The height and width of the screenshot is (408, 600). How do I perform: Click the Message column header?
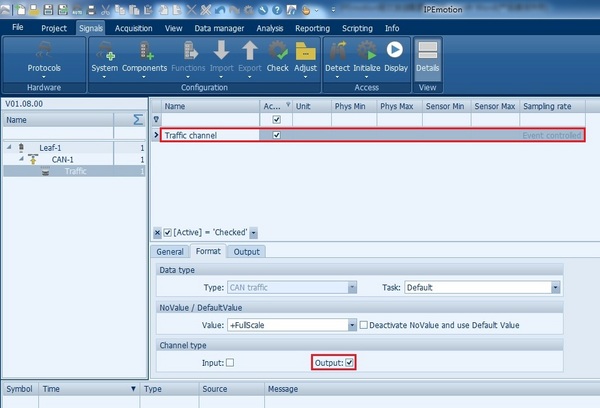(432, 389)
